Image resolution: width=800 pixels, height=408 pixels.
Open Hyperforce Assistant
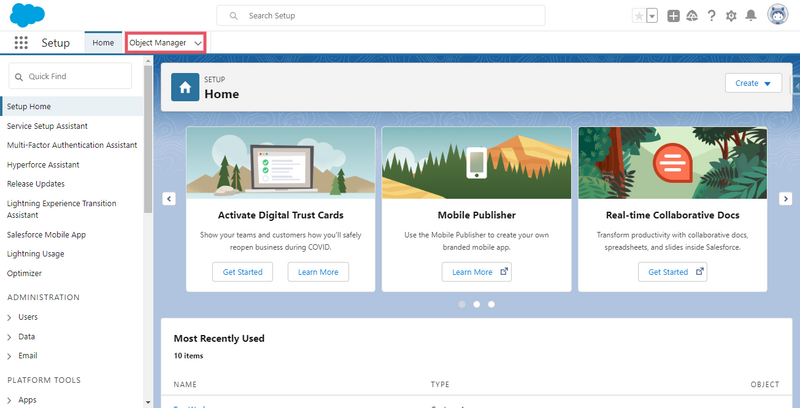(43, 165)
